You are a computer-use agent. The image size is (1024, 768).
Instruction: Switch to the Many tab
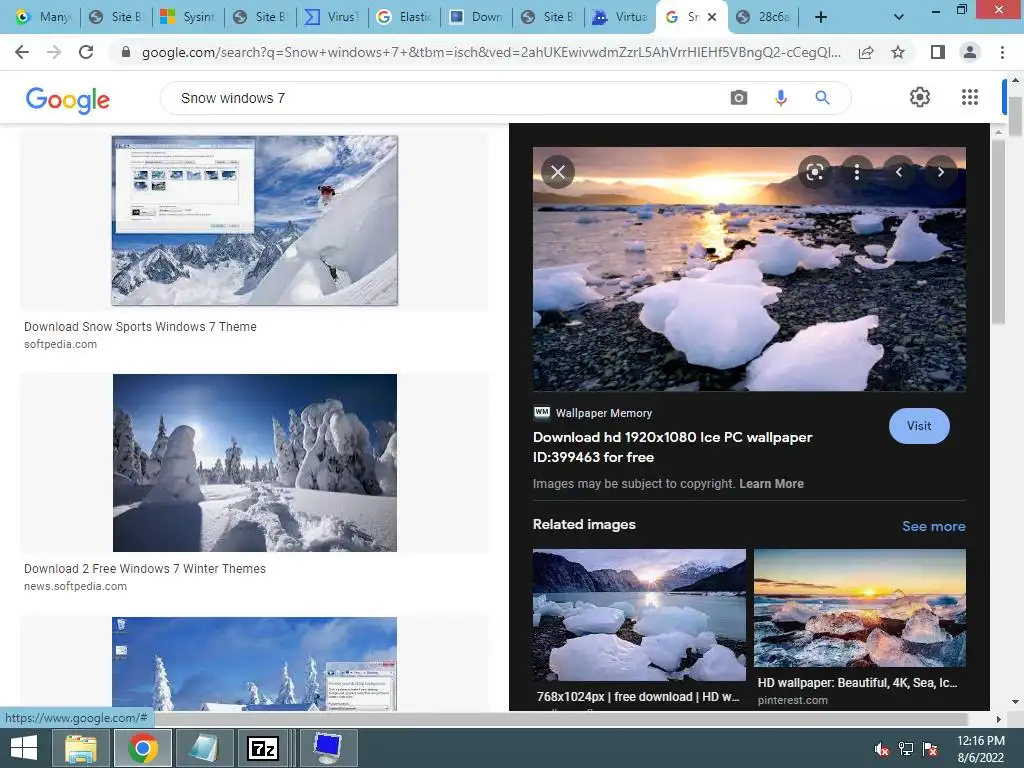43,17
